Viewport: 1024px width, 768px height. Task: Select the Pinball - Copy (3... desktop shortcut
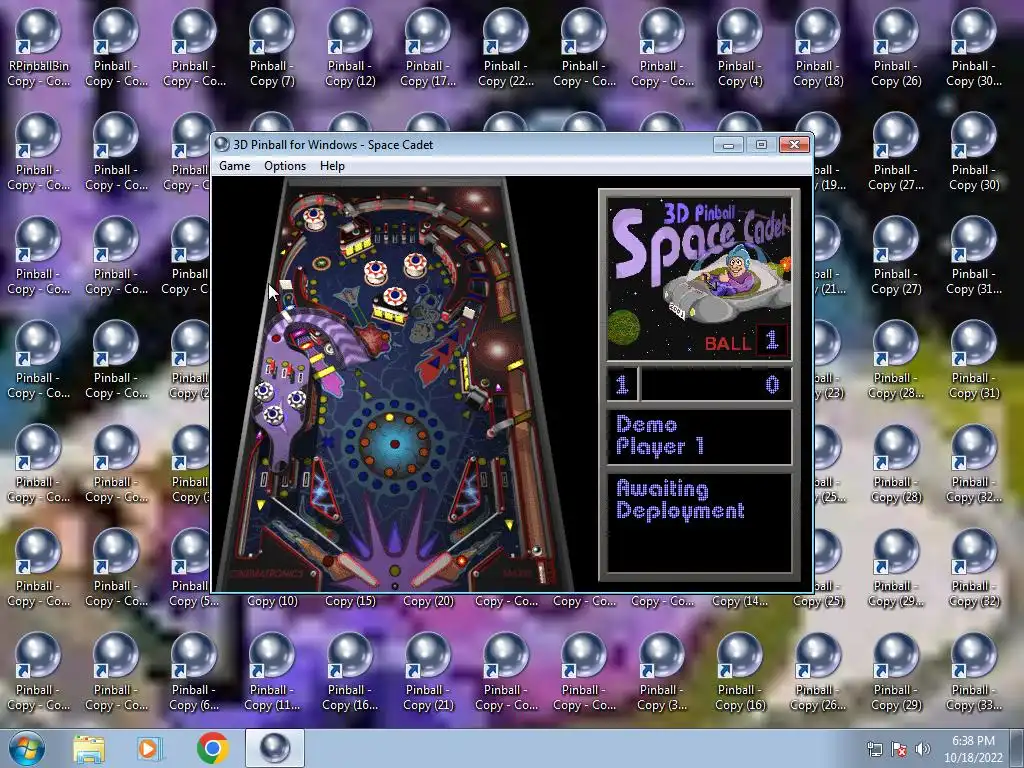662,673
